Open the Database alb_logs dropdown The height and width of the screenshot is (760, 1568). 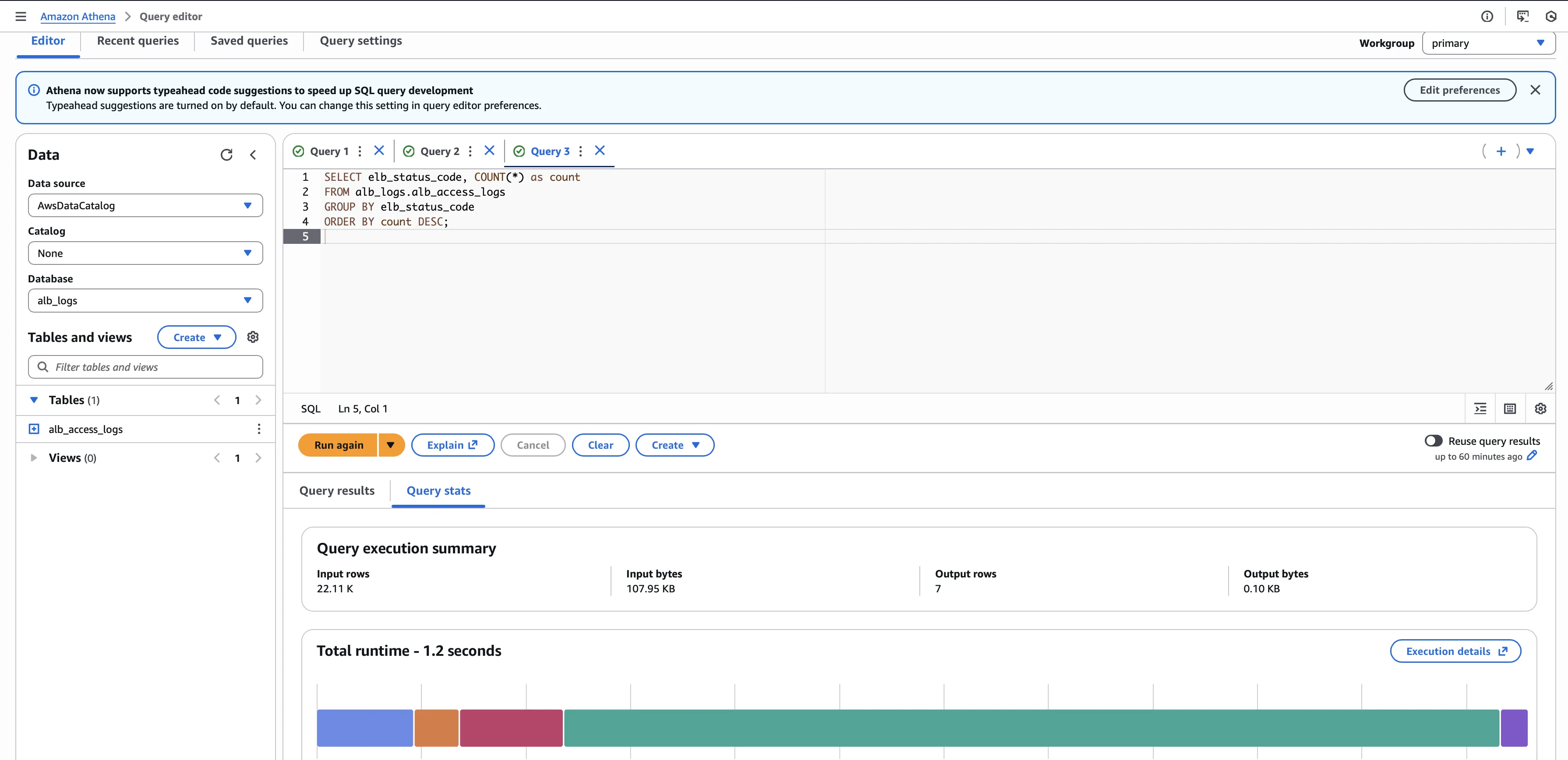point(145,301)
